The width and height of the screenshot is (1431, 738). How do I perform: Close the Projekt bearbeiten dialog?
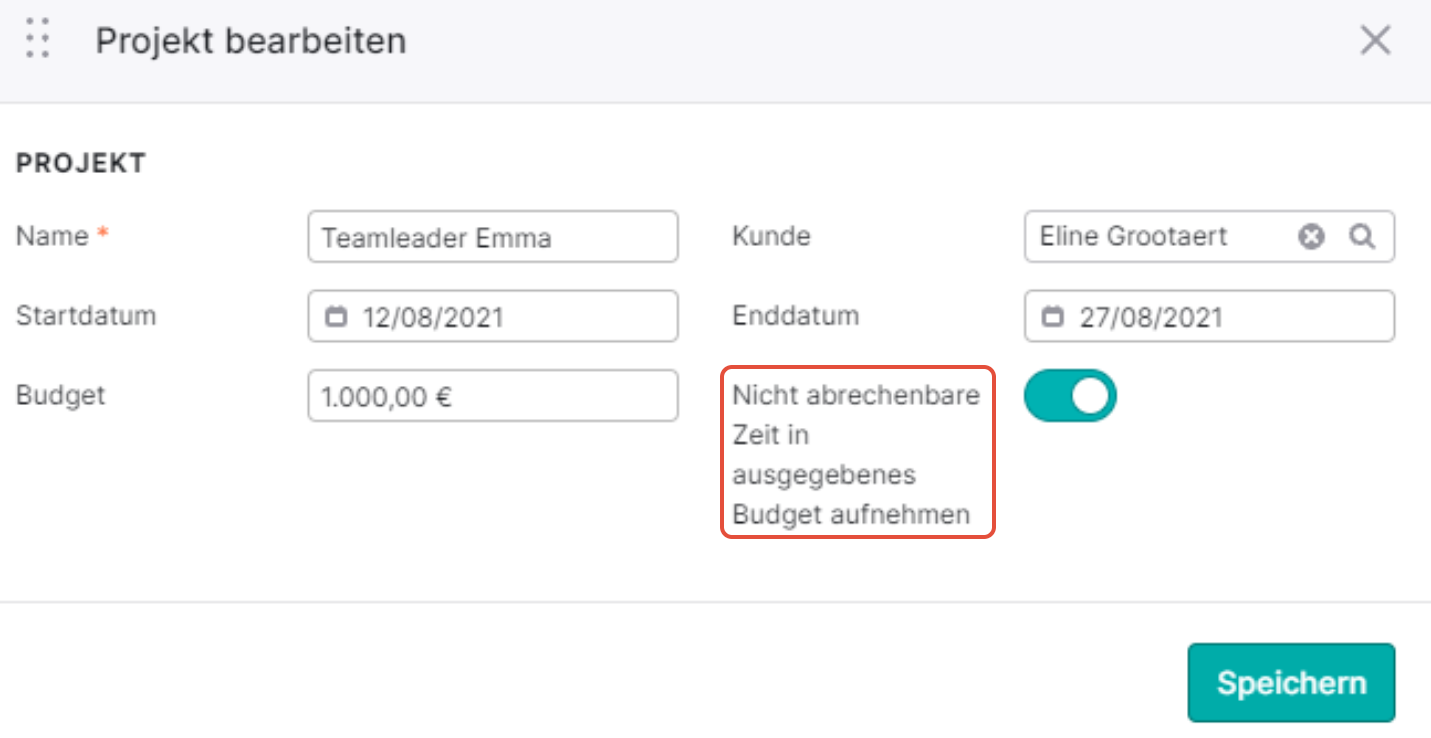pos(1376,40)
